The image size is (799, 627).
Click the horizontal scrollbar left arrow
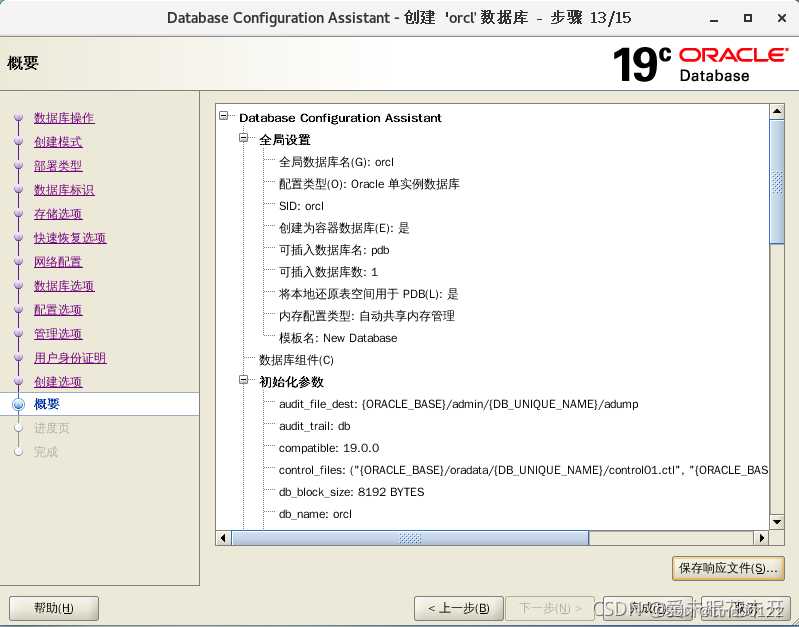(x=223, y=538)
